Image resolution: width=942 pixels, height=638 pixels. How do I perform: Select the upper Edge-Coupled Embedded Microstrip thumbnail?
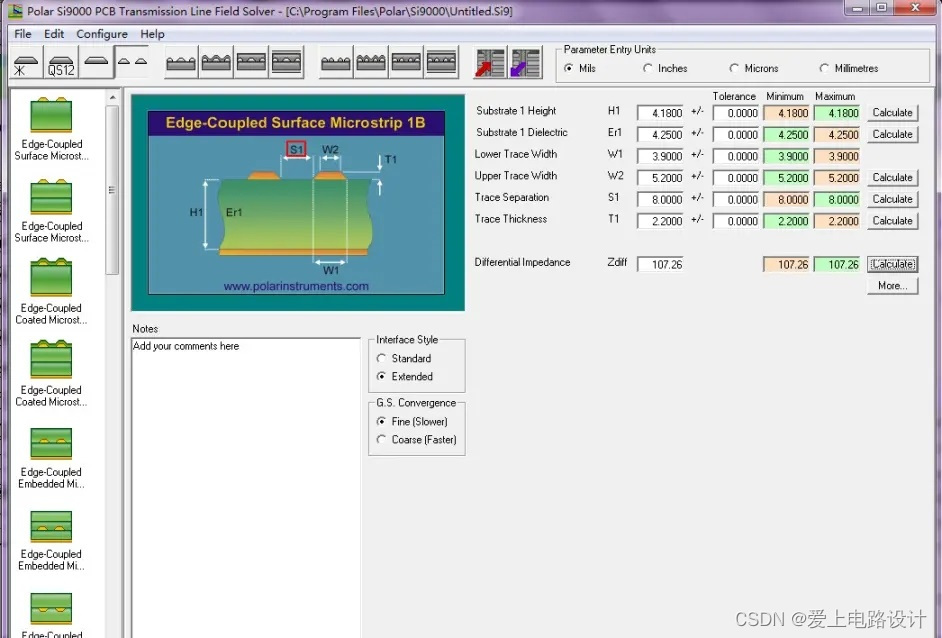tap(52, 458)
